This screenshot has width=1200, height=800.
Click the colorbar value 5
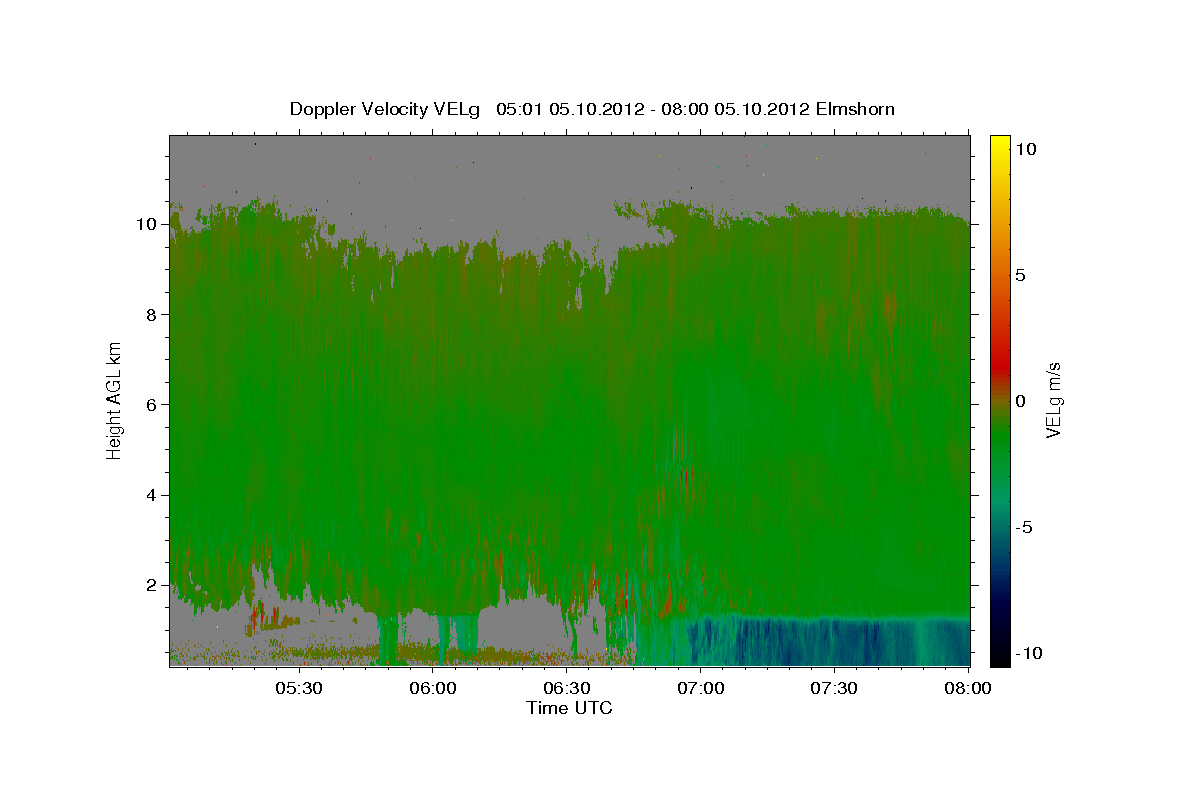pos(1021,275)
